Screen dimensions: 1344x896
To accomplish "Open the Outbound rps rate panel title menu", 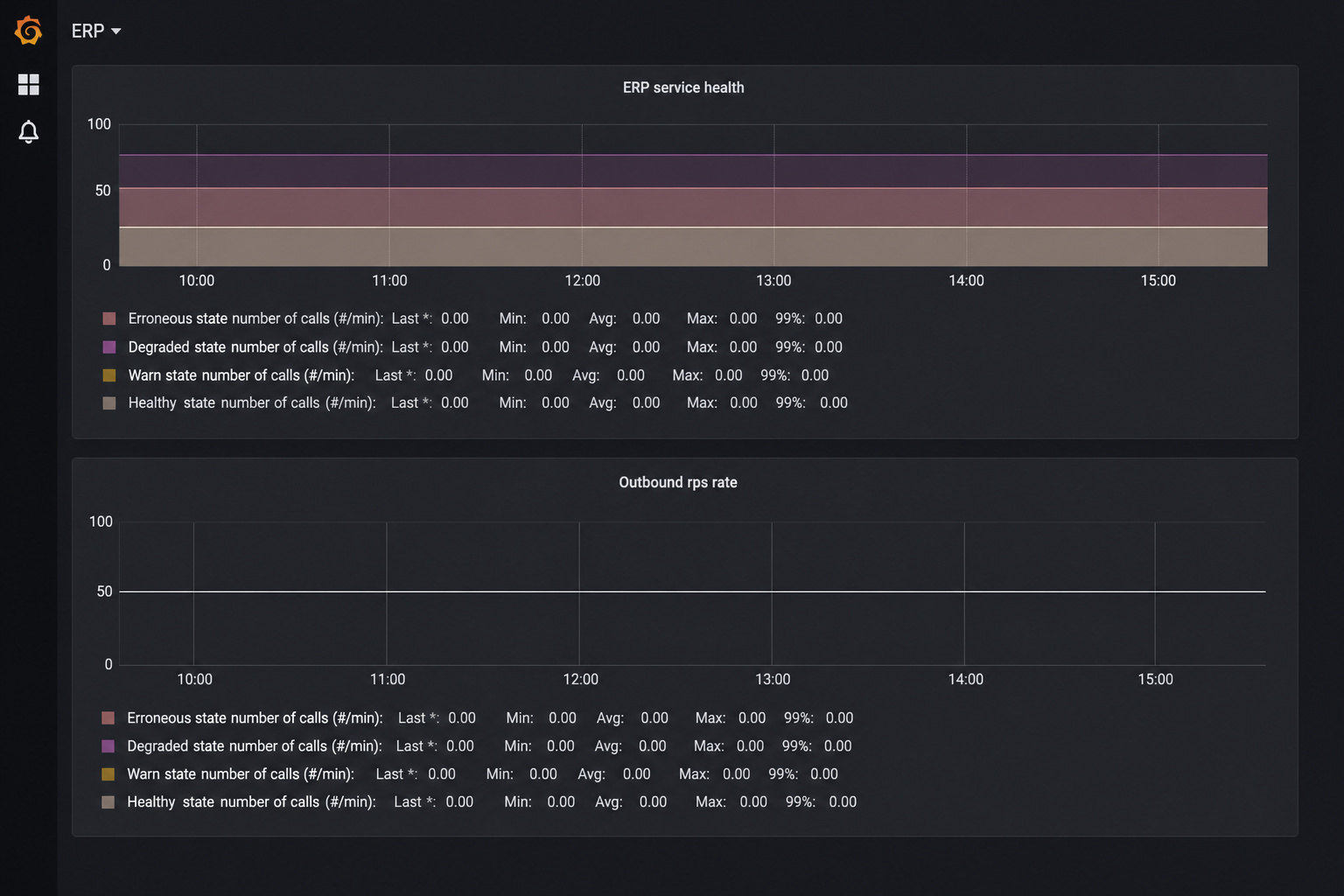I will coord(678,482).
